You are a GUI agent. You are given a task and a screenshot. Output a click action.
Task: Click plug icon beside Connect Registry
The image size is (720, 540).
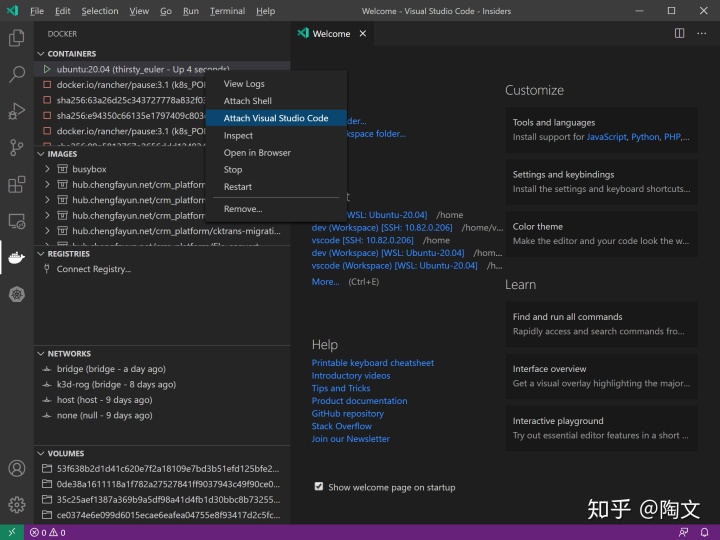46,269
